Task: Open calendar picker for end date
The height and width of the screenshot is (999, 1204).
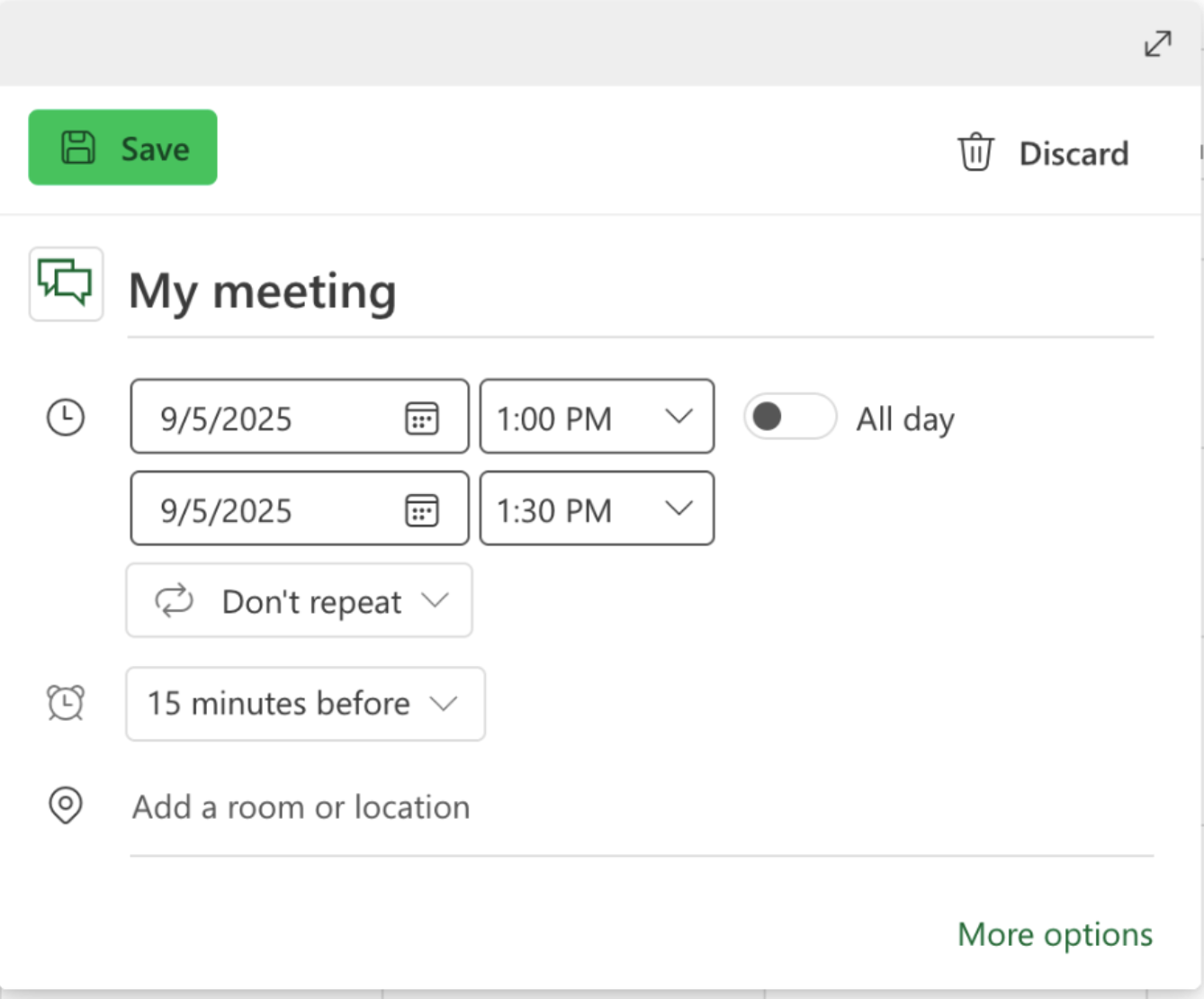Action: point(421,509)
